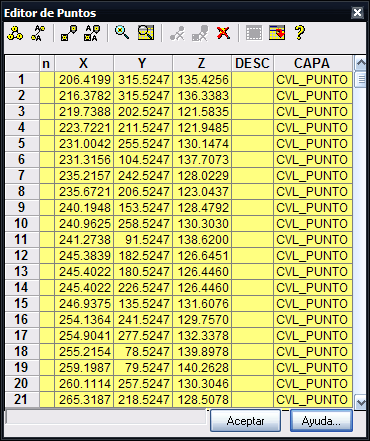
Task: Click the X column header
Action: [x=84, y=63]
